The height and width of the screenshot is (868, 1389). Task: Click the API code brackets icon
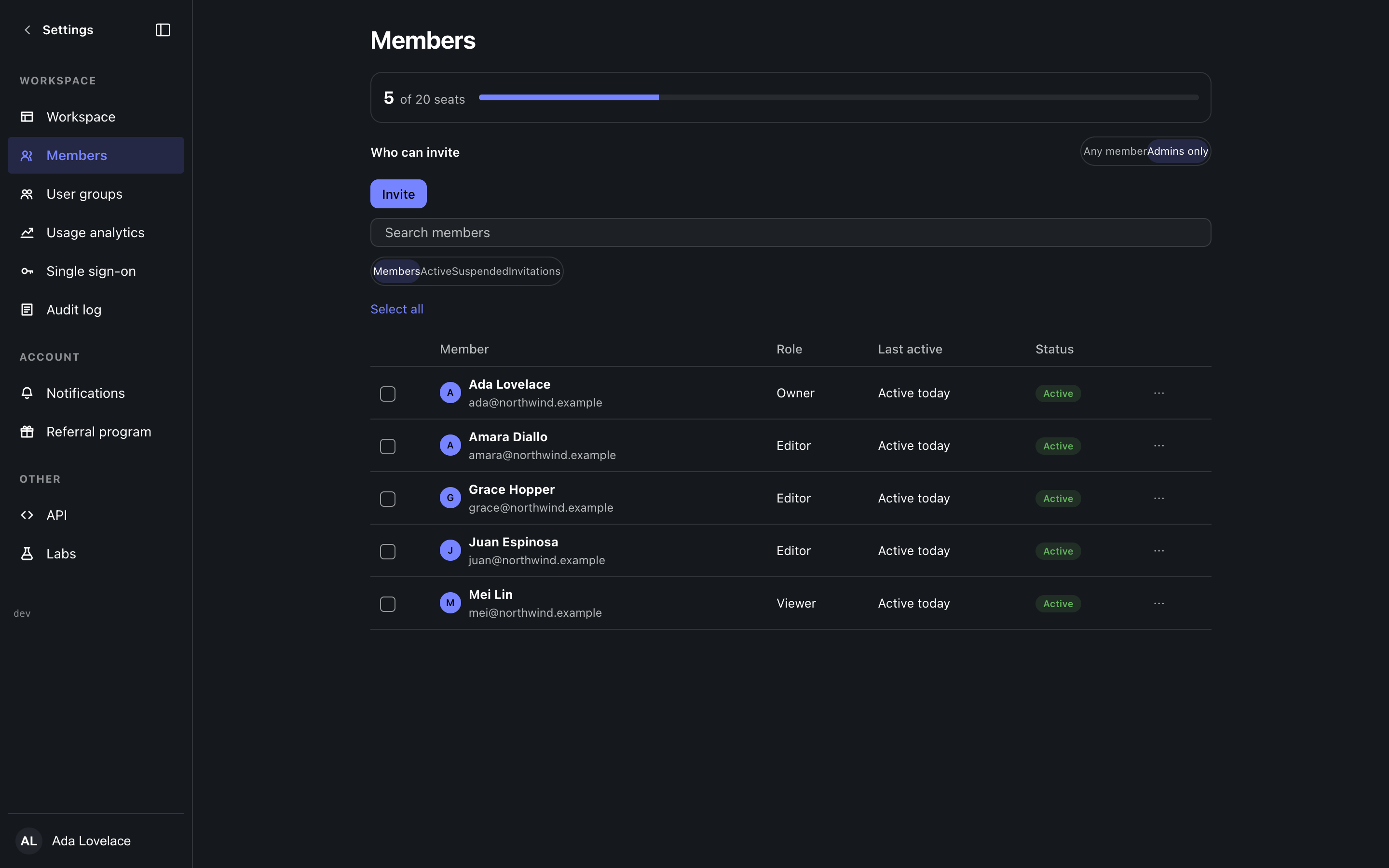(x=27, y=515)
